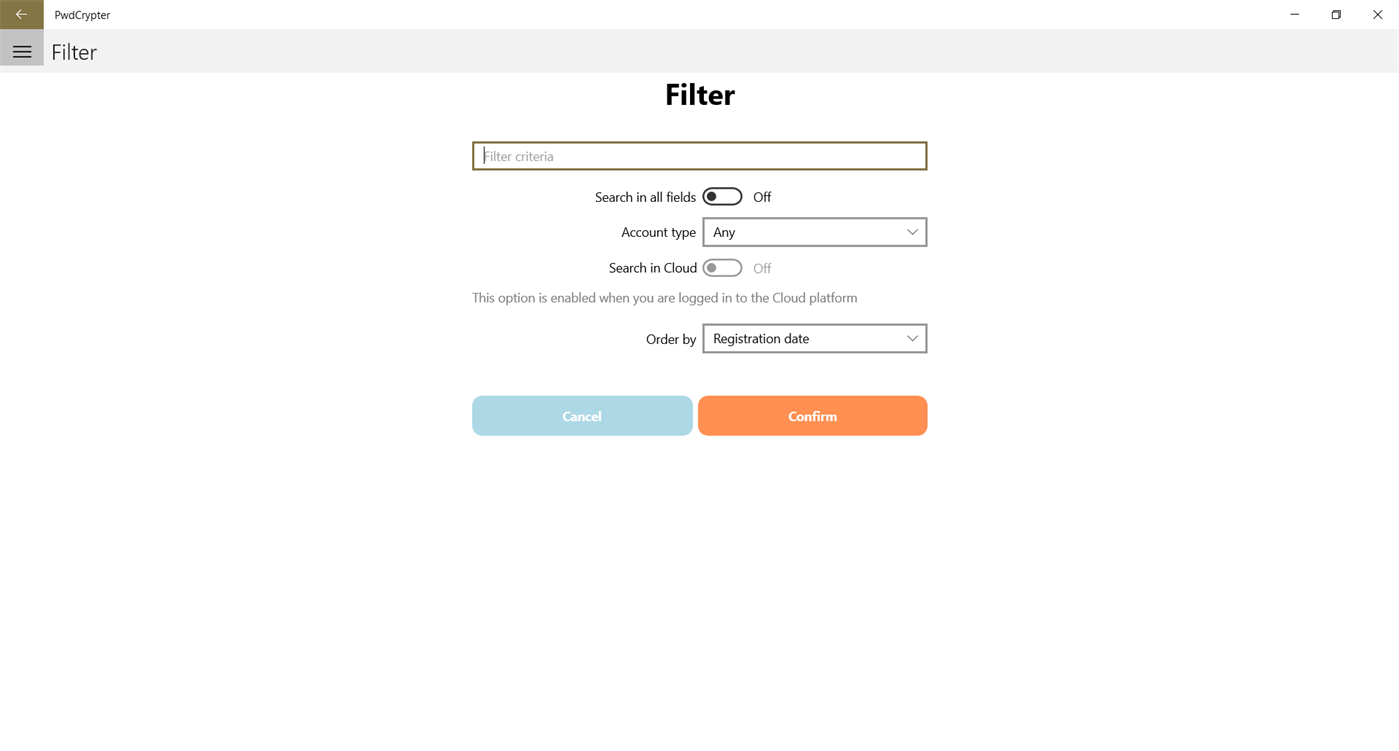Confirm the filter settings
The width and height of the screenshot is (1399, 751).
tap(812, 415)
